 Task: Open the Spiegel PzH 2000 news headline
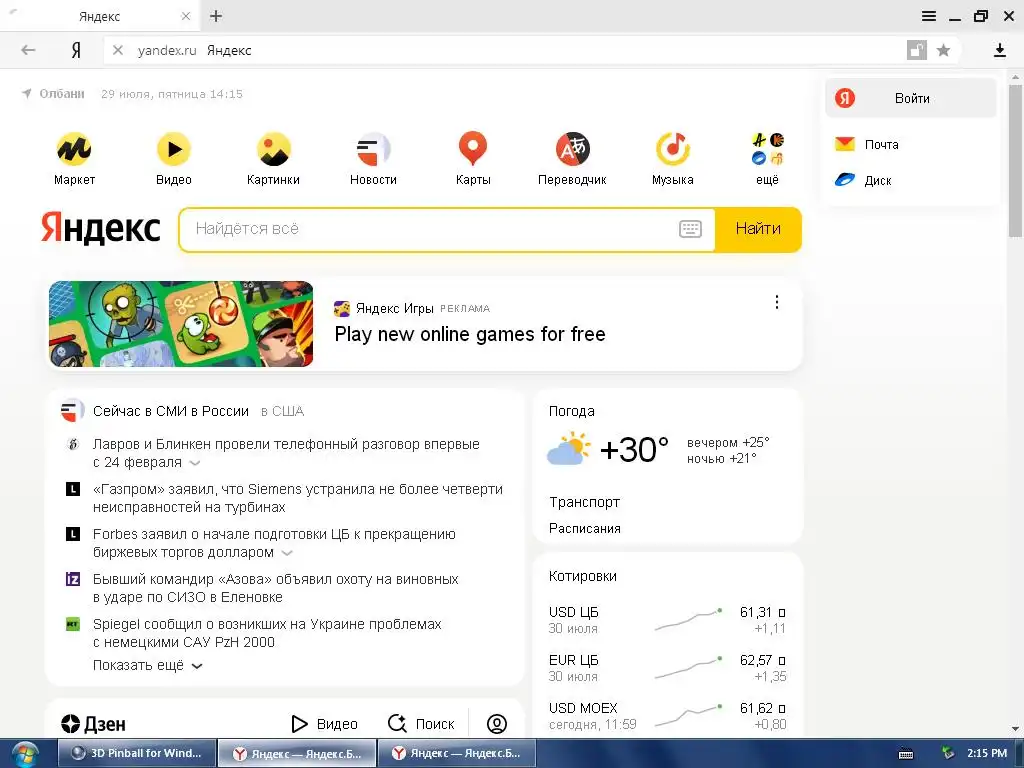point(267,633)
